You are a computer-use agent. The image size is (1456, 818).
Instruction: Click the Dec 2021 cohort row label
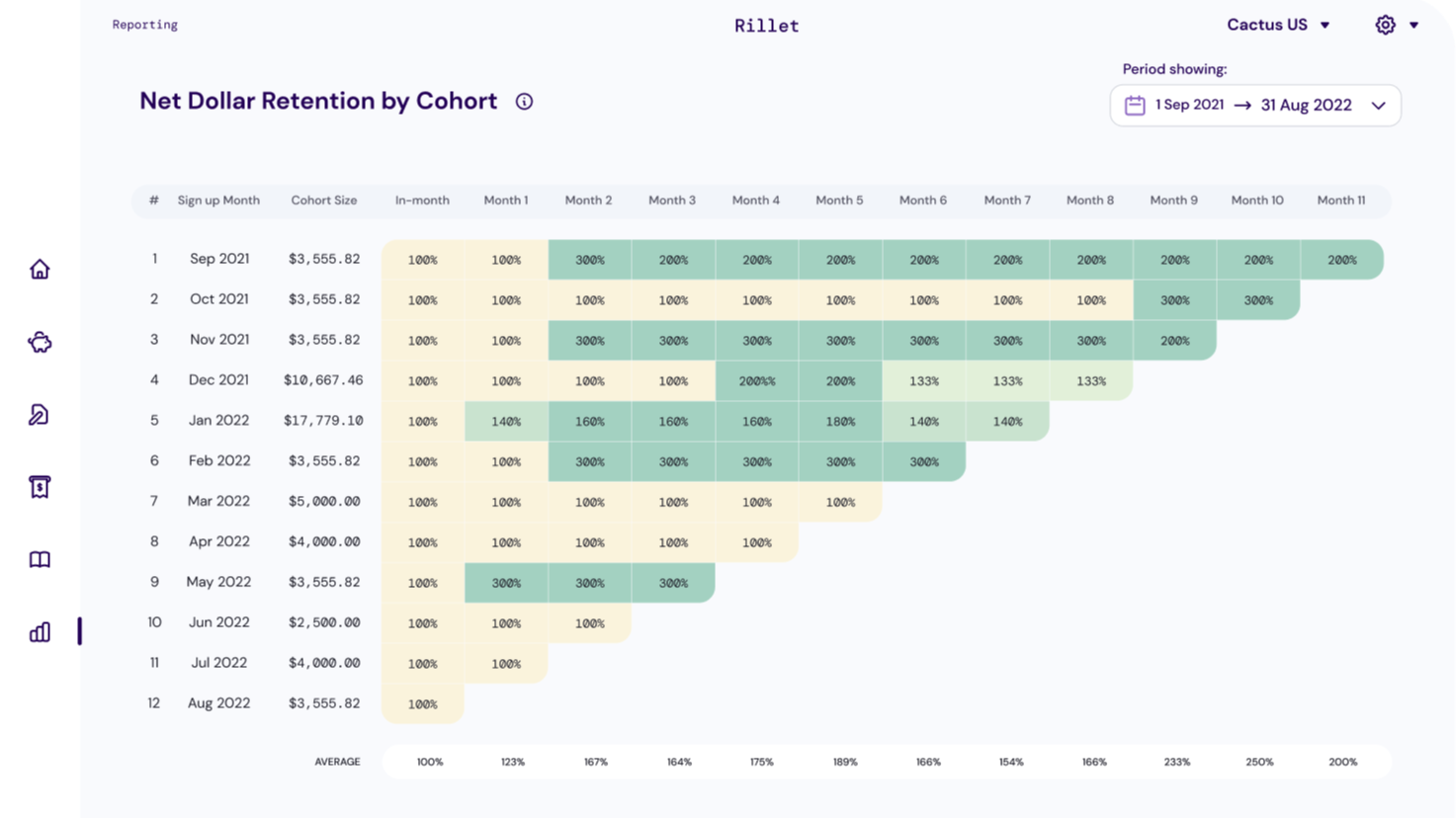218,380
